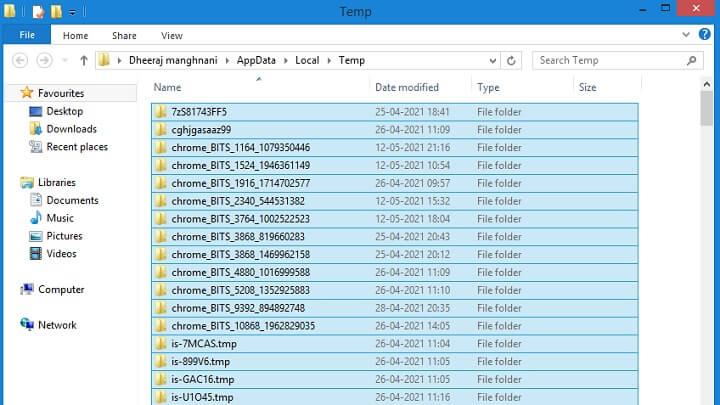Select the chrome_BITS_1164_1079350446 folder name
720x405 pixels.
coord(241,147)
